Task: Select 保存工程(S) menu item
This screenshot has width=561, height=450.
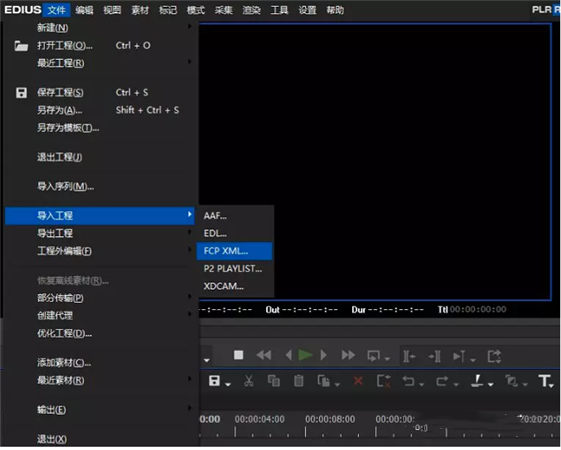Action: [x=100, y=93]
